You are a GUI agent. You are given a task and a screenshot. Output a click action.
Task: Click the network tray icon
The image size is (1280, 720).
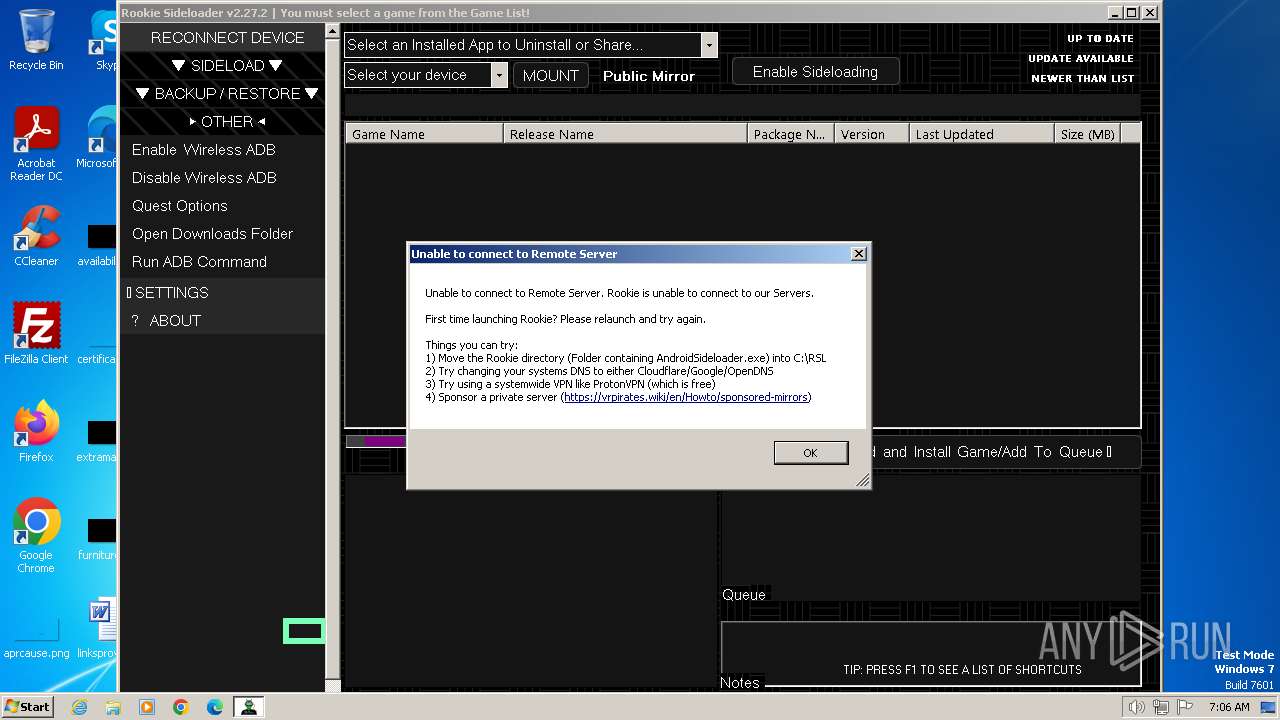point(1160,707)
